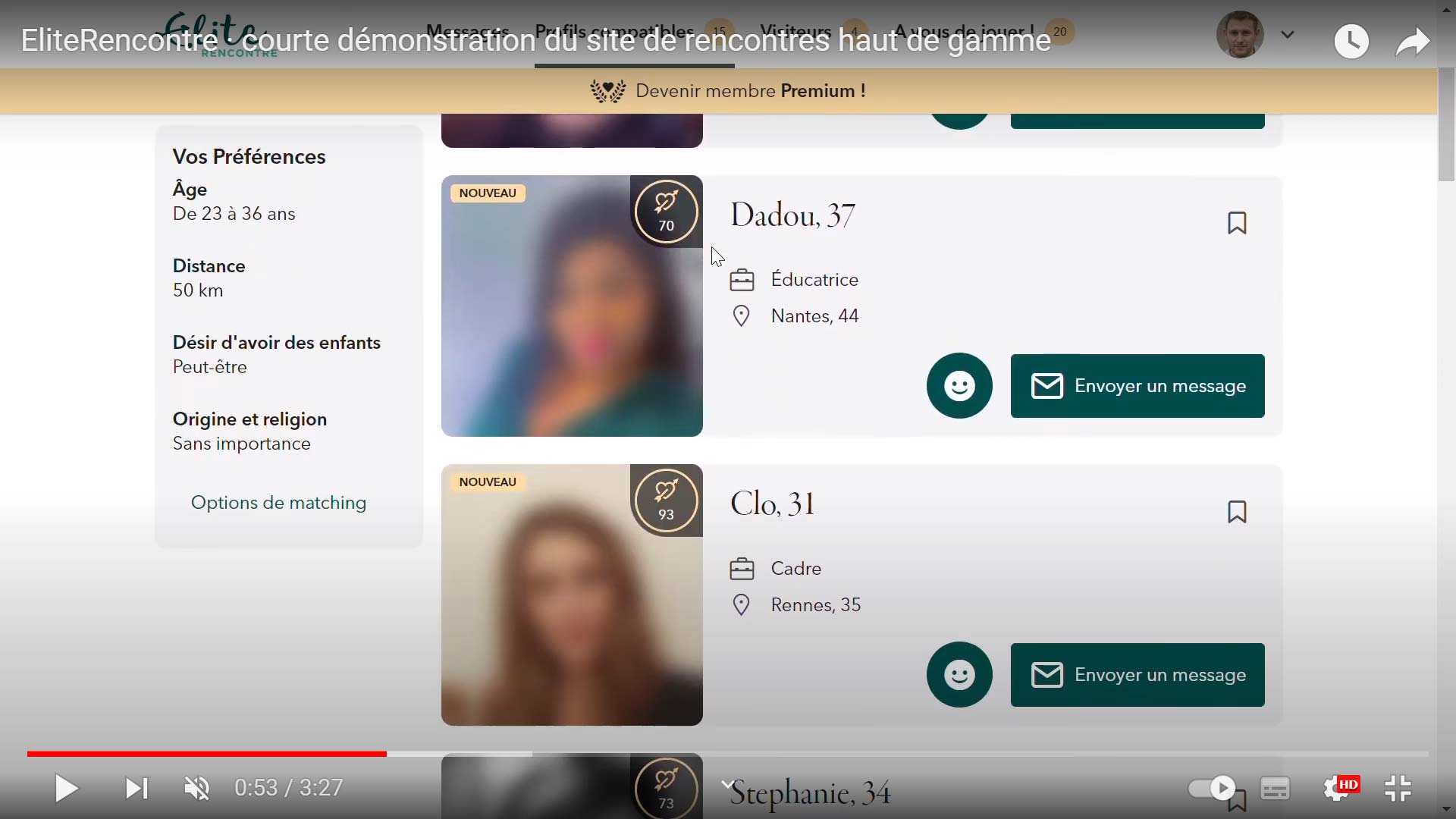
Task: Open the Visiteurs tab
Action: tap(795, 32)
